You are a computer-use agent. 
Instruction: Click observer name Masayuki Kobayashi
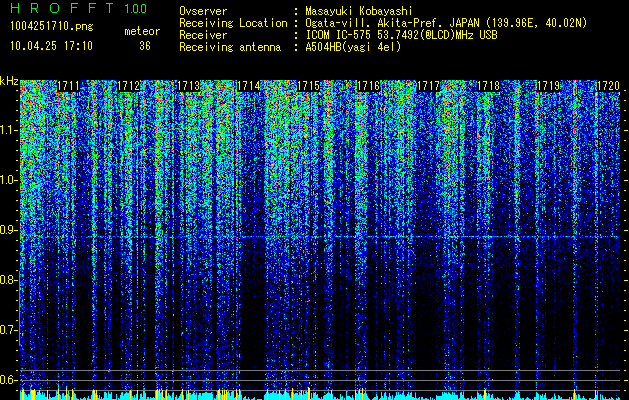click(359, 11)
